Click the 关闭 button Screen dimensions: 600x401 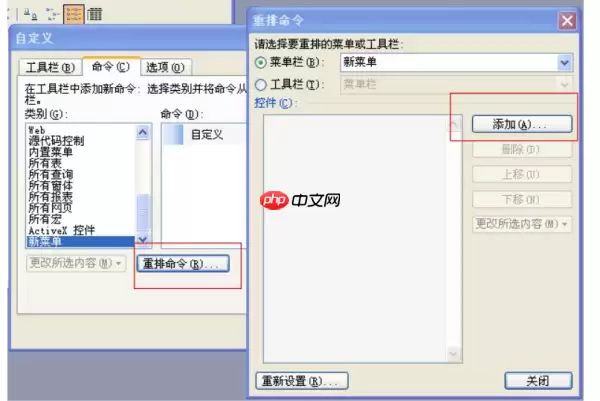[x=538, y=381]
